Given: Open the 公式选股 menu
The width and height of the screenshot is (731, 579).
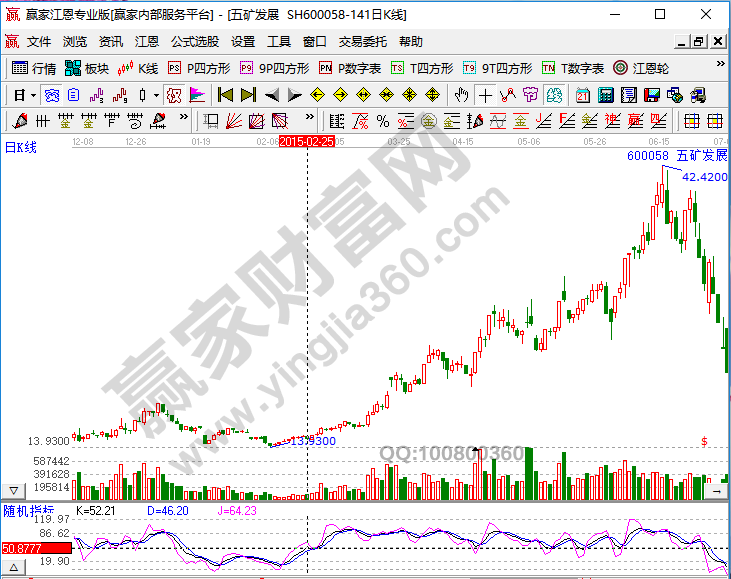Looking at the screenshot, I should click(x=195, y=42).
